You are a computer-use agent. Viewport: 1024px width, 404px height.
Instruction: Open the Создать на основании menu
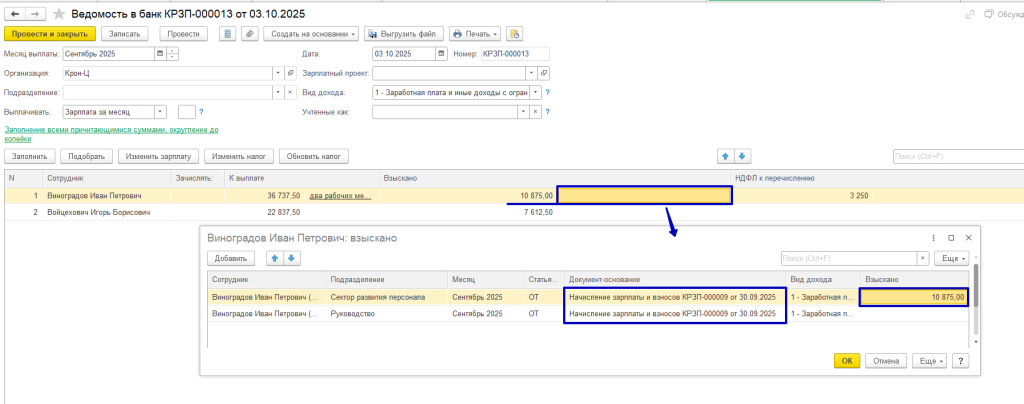(313, 33)
